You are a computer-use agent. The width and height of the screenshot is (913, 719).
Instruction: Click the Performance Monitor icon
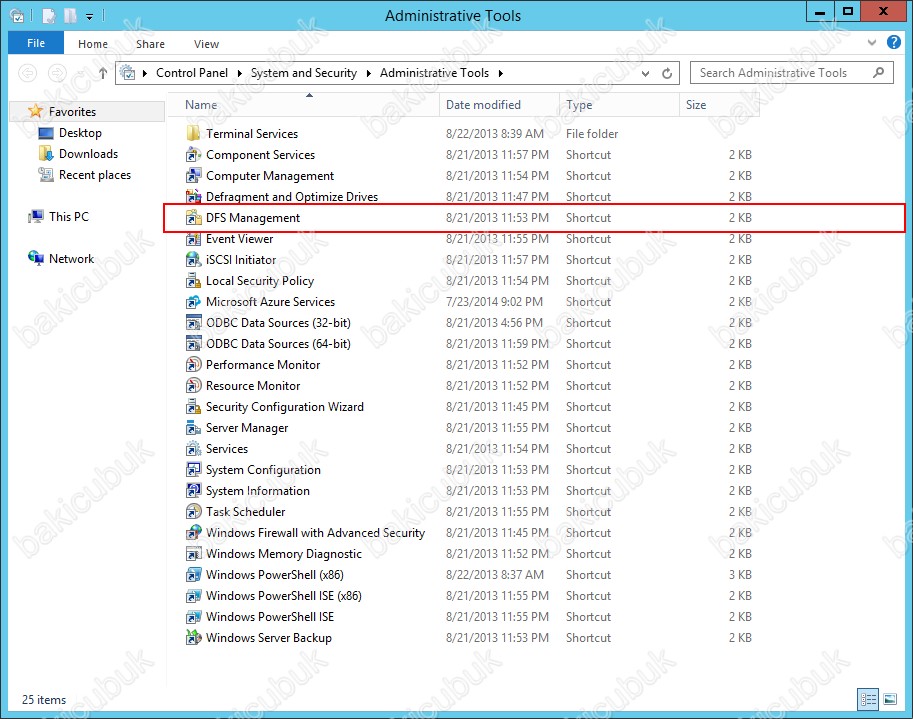(x=193, y=364)
